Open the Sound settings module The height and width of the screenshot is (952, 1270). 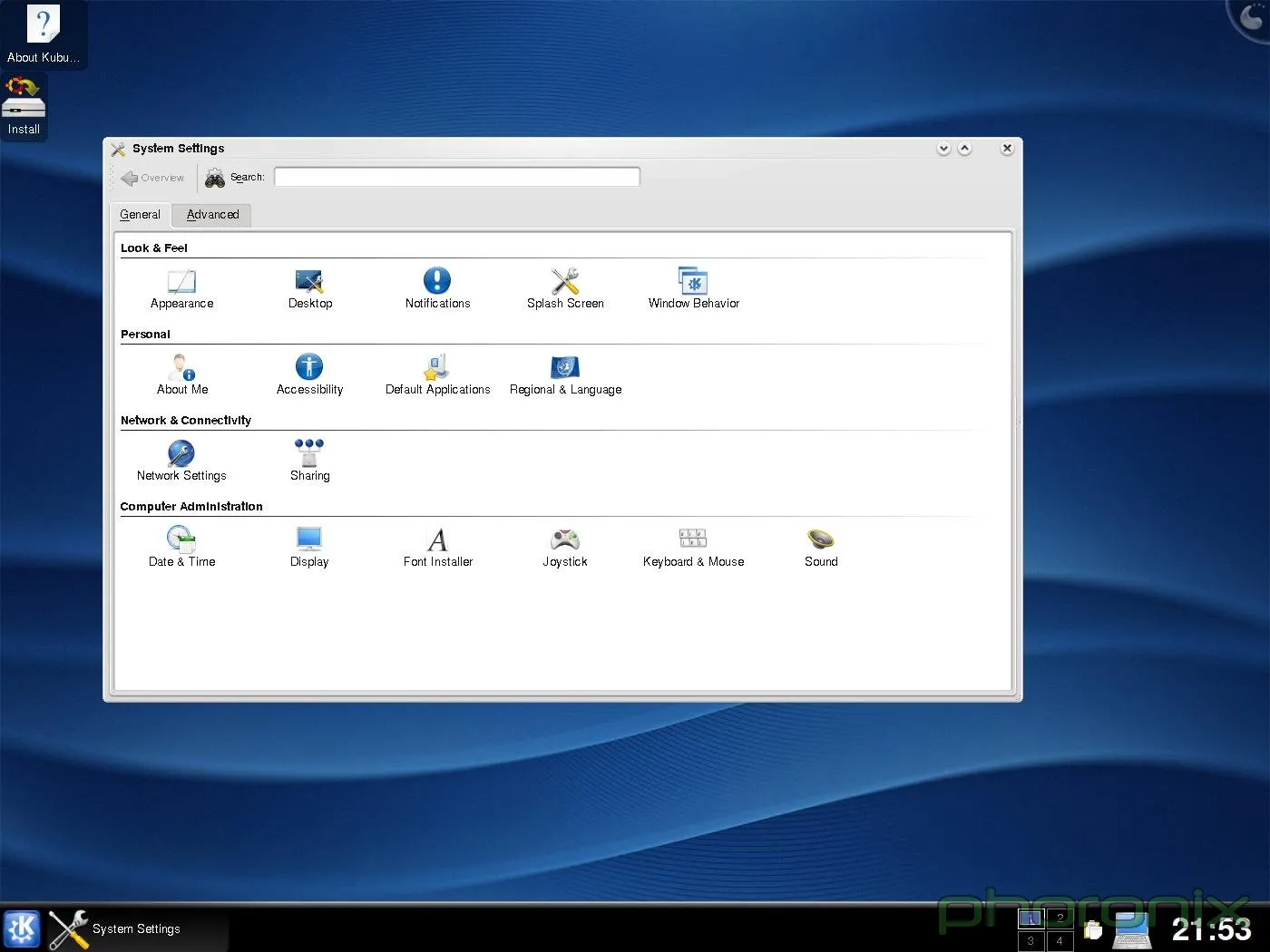click(x=821, y=548)
